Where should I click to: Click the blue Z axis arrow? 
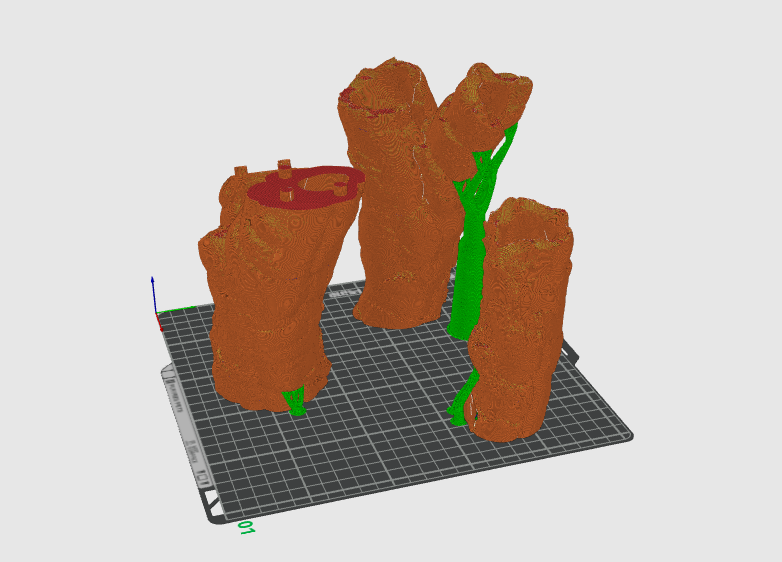tap(153, 294)
